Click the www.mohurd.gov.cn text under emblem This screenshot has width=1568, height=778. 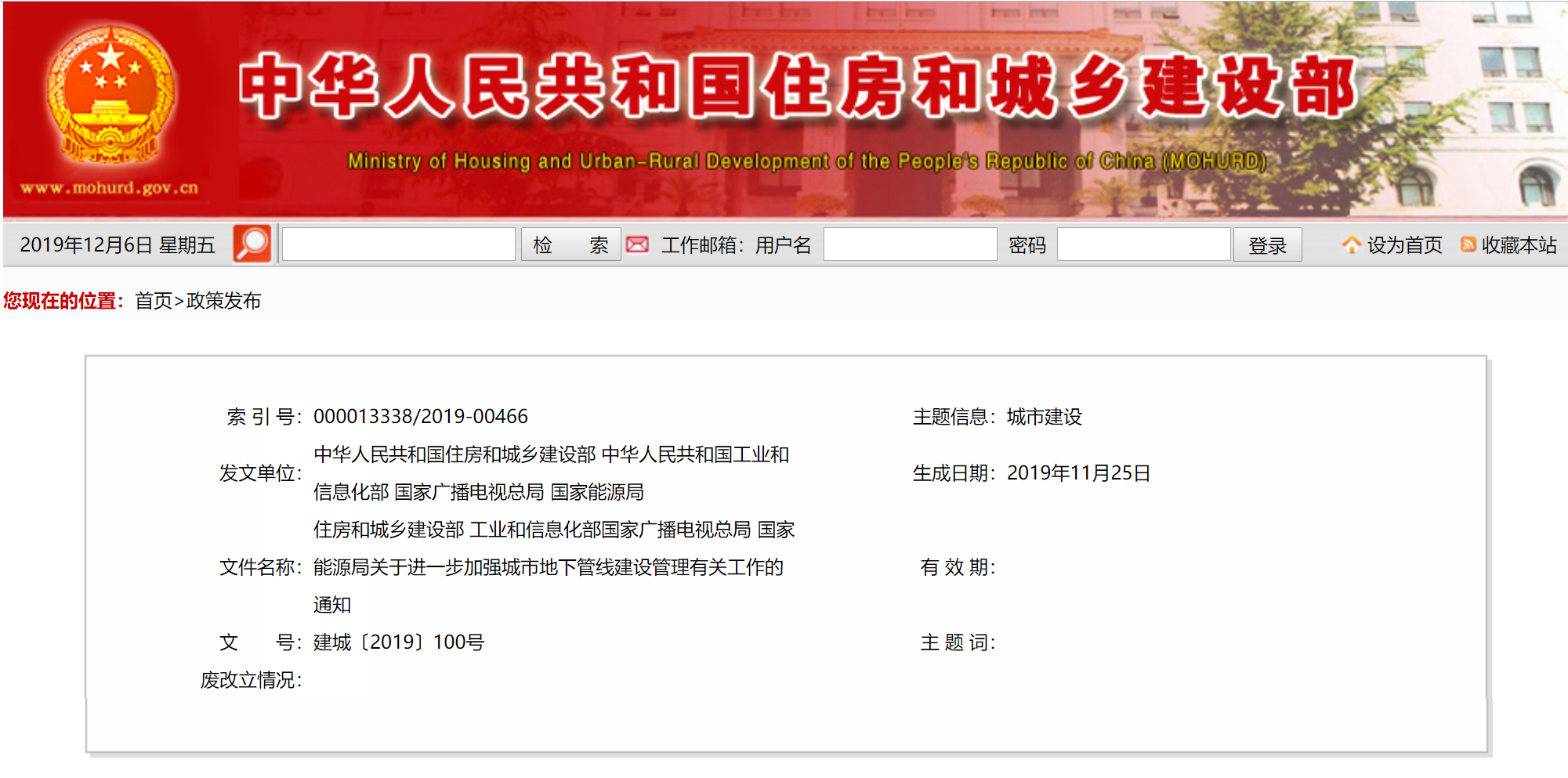coord(109,188)
